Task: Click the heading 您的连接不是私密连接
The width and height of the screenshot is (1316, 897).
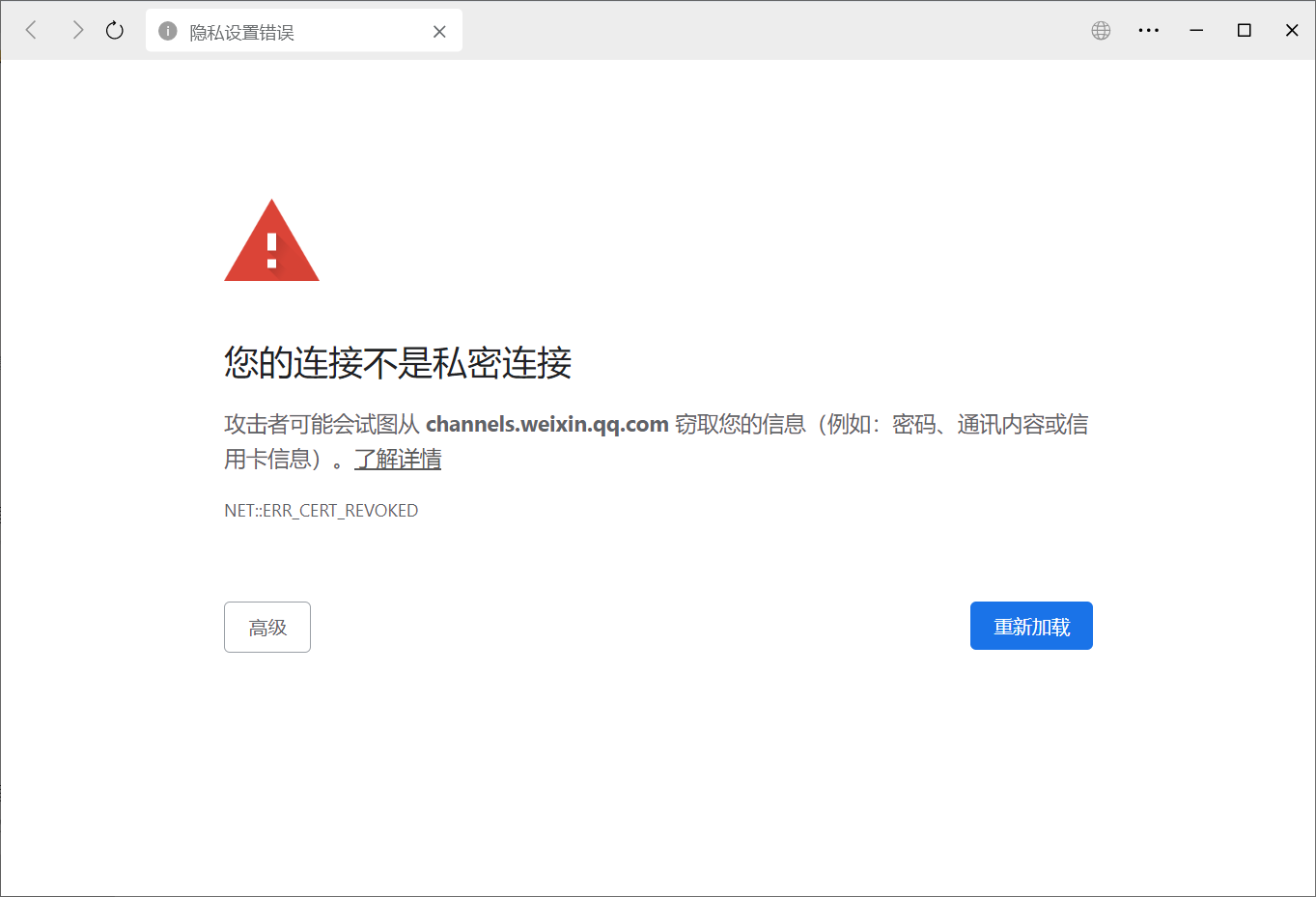Action: 398,363
